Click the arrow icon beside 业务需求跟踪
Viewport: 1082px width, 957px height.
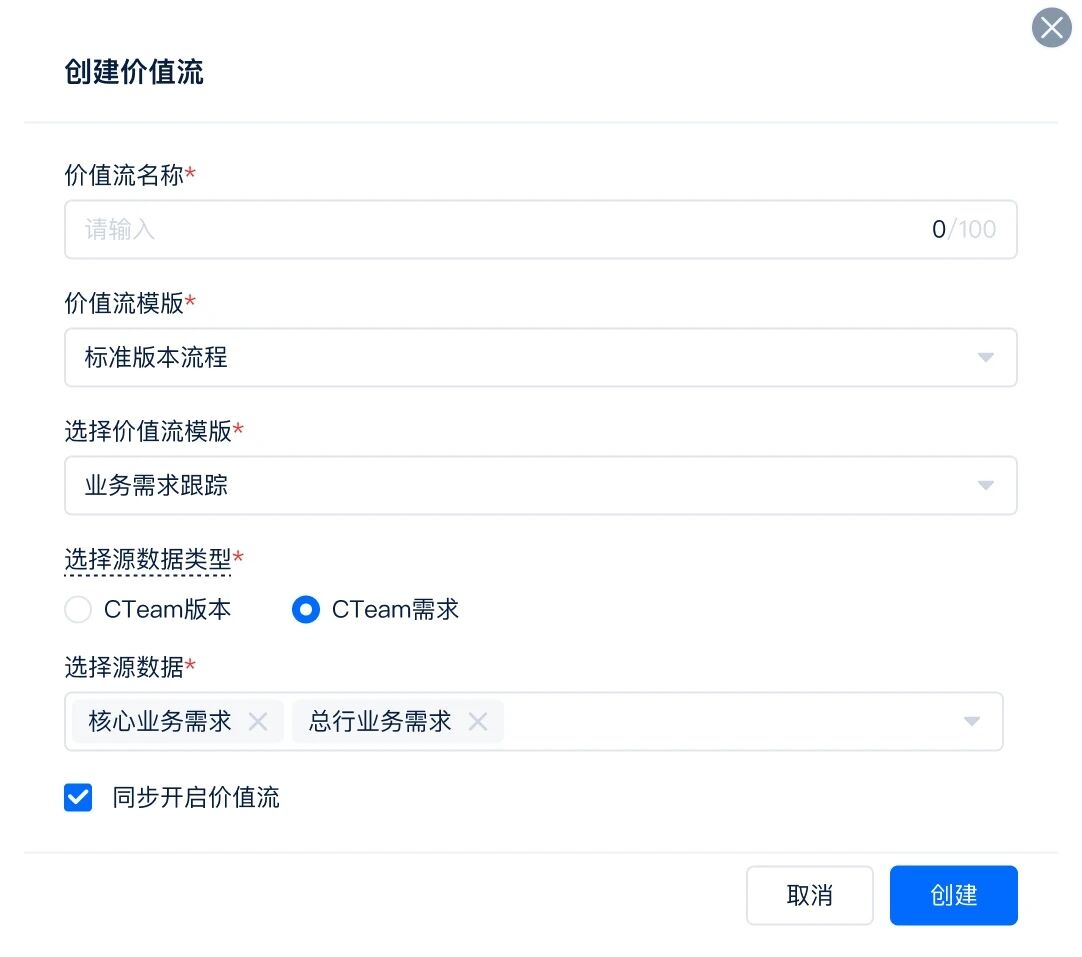[985, 486]
